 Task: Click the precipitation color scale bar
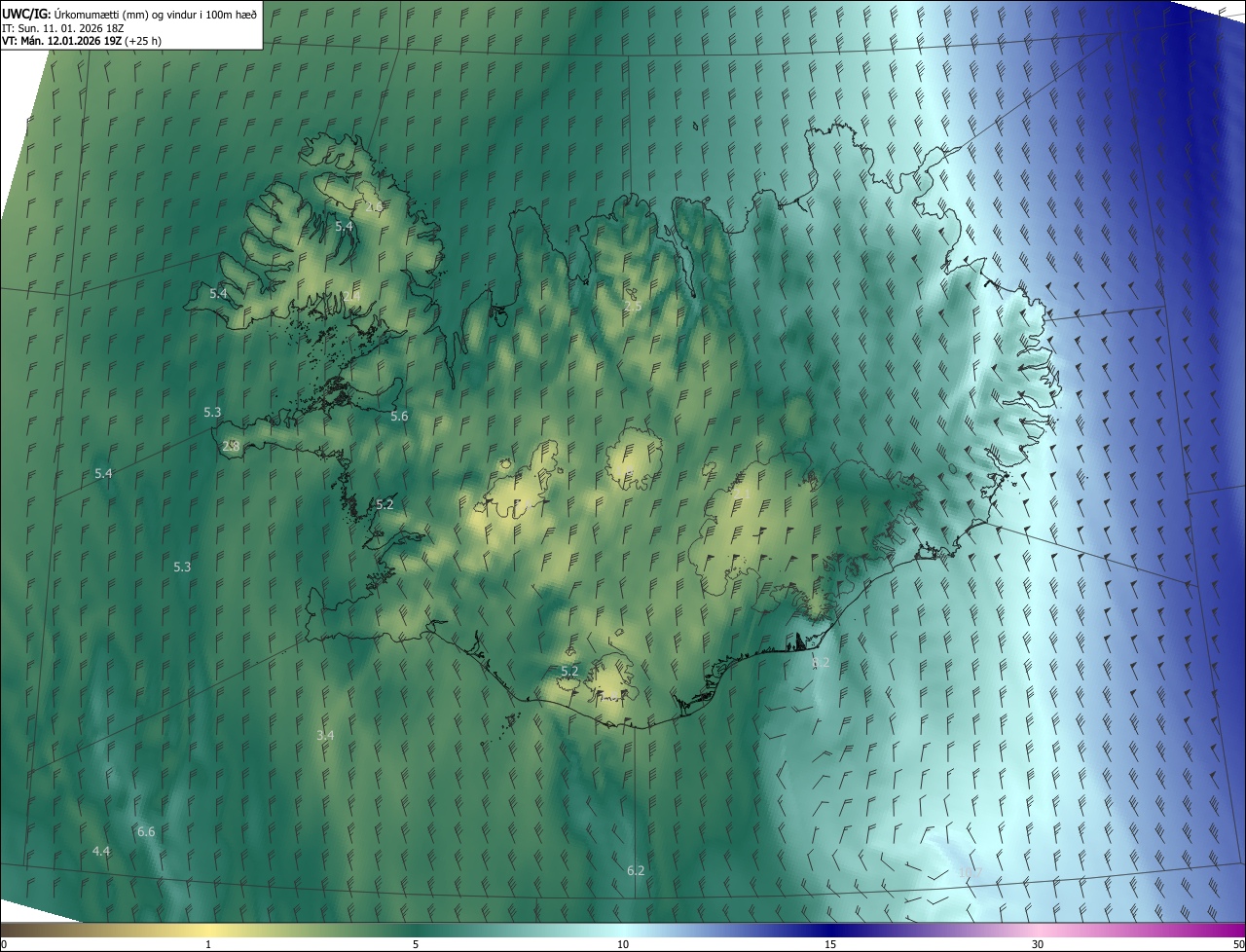pos(623,930)
